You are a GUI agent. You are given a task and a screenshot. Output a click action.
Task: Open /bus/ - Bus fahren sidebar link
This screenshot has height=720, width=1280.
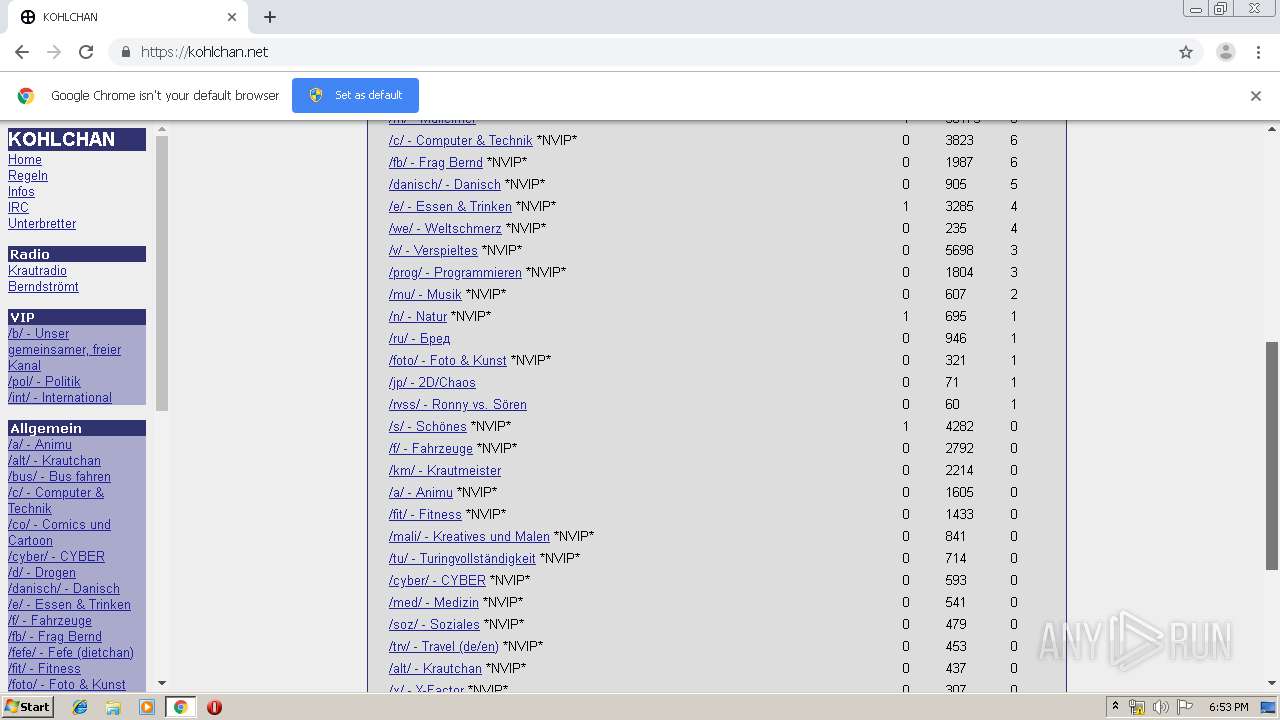pyautogui.click(x=59, y=477)
